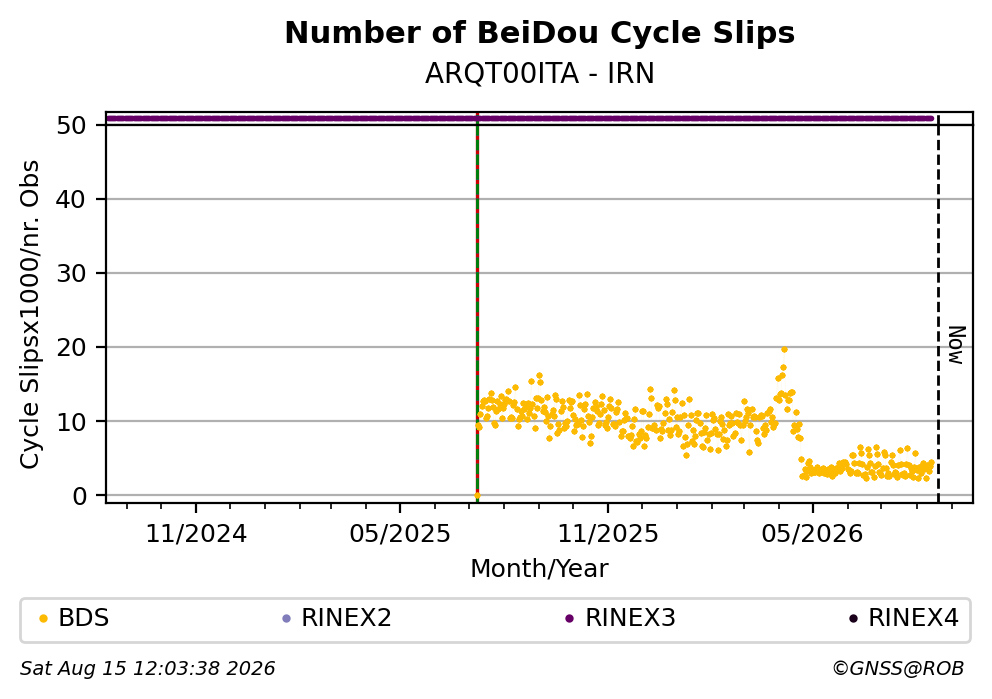Click the chart title Number of BeiDou Cycle Slips

tap(540, 33)
